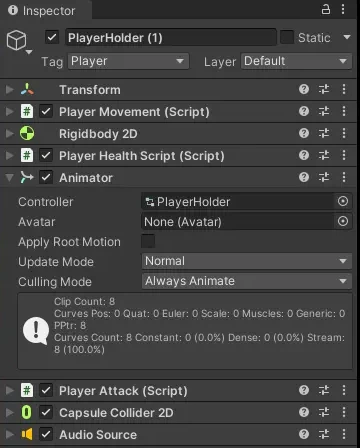Screen dimensions: 360x448
Task: Collapse the Animator component foldout
Action: 10,177
